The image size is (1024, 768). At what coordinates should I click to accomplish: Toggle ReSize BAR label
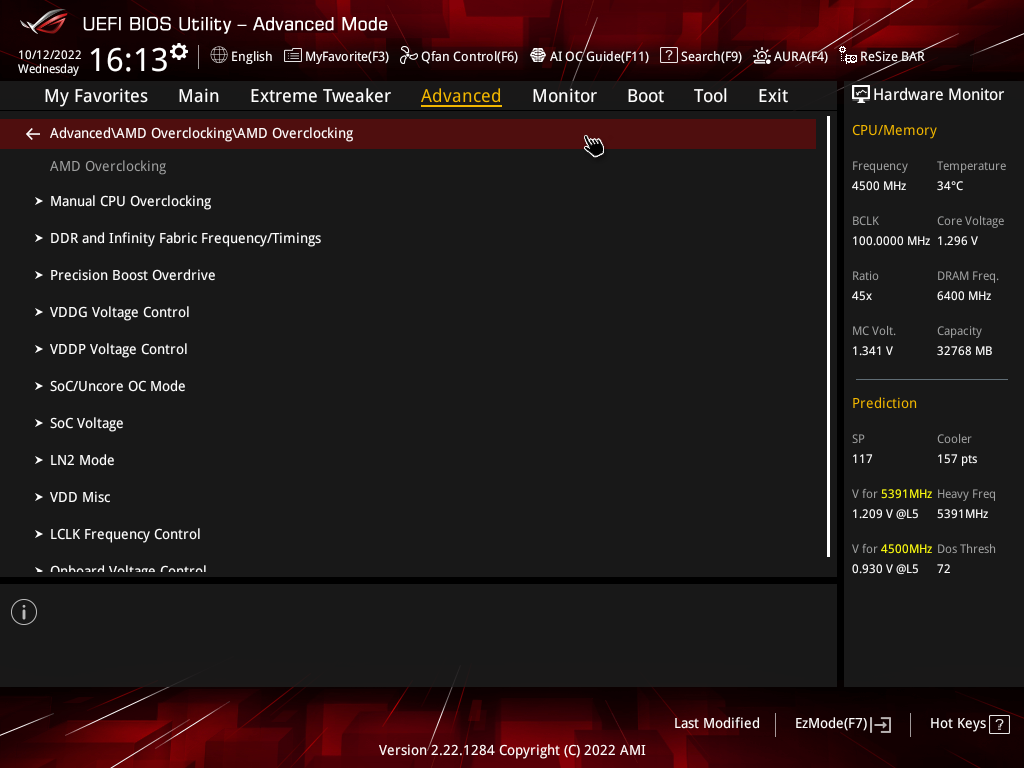(892, 57)
